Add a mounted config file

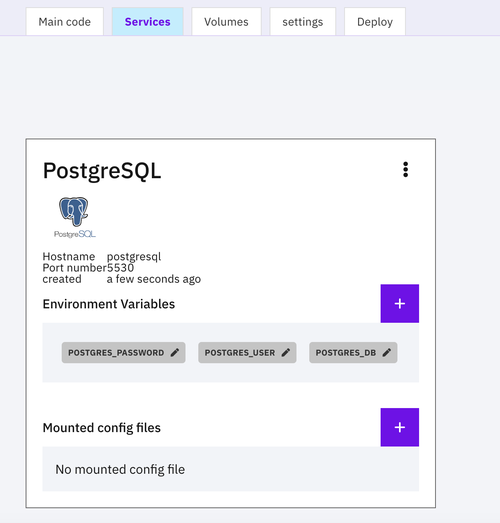coord(400,427)
